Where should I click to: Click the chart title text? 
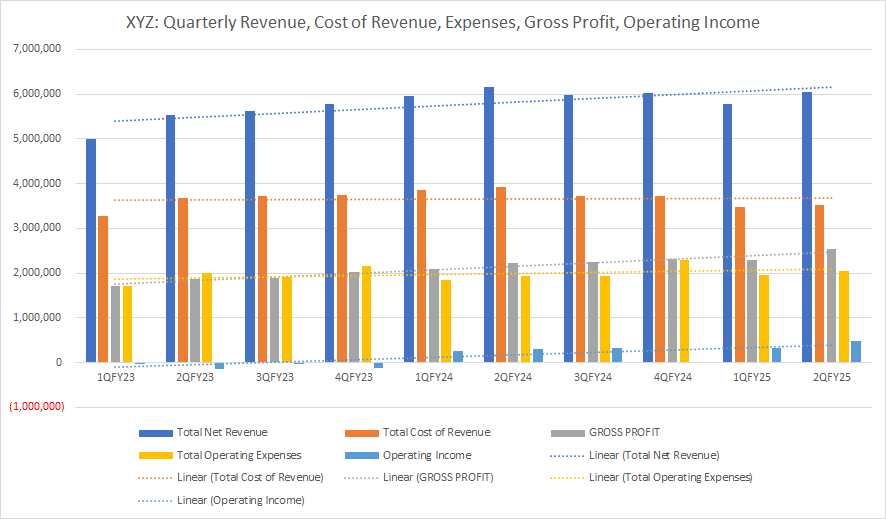442,22
